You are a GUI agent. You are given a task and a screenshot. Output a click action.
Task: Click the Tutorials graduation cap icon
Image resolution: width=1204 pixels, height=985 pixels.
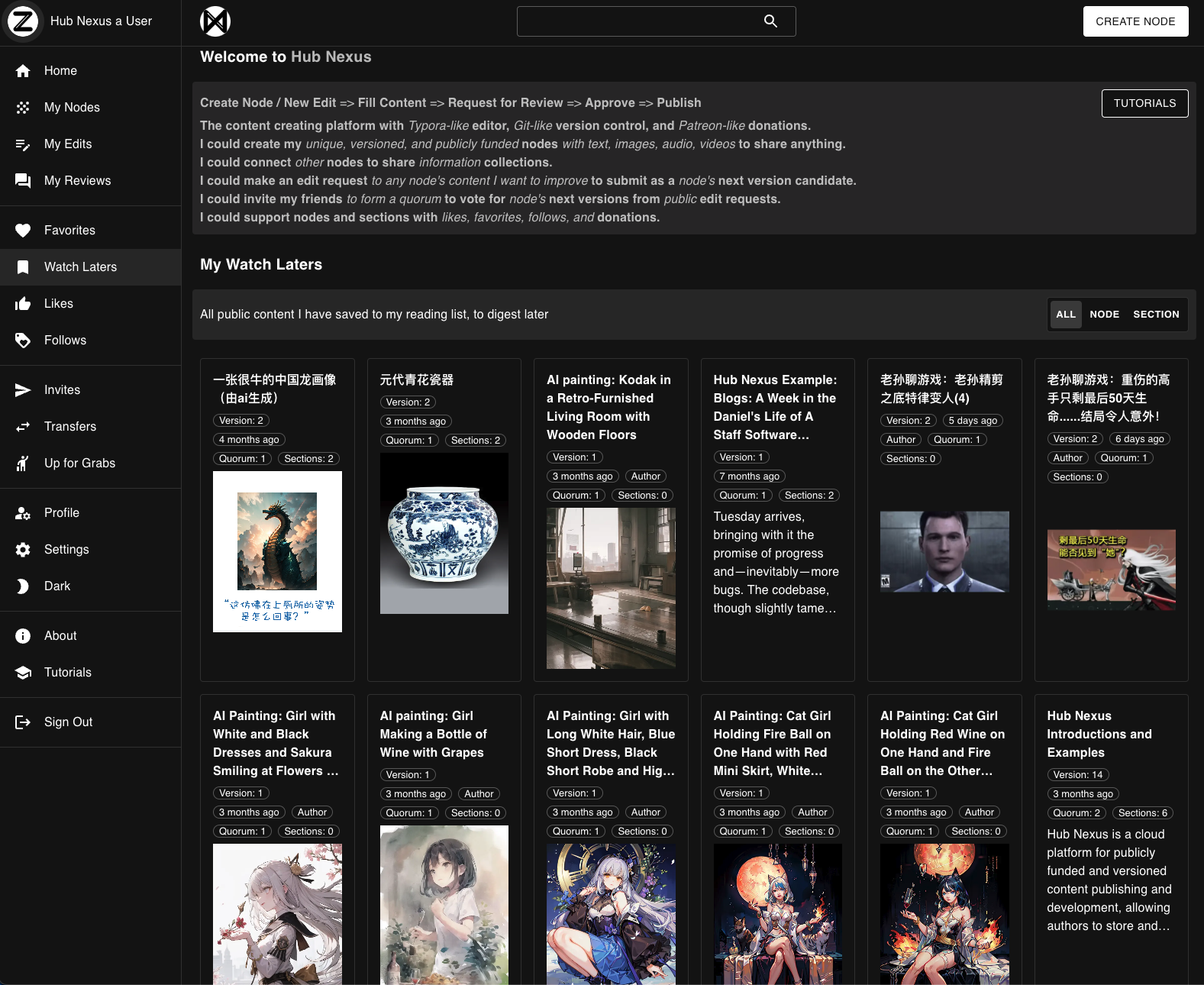23,673
